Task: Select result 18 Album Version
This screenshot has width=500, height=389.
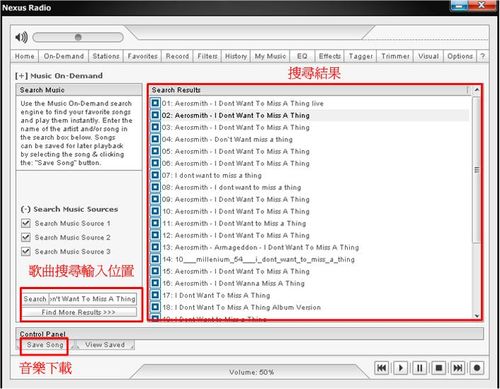Action: point(241,307)
